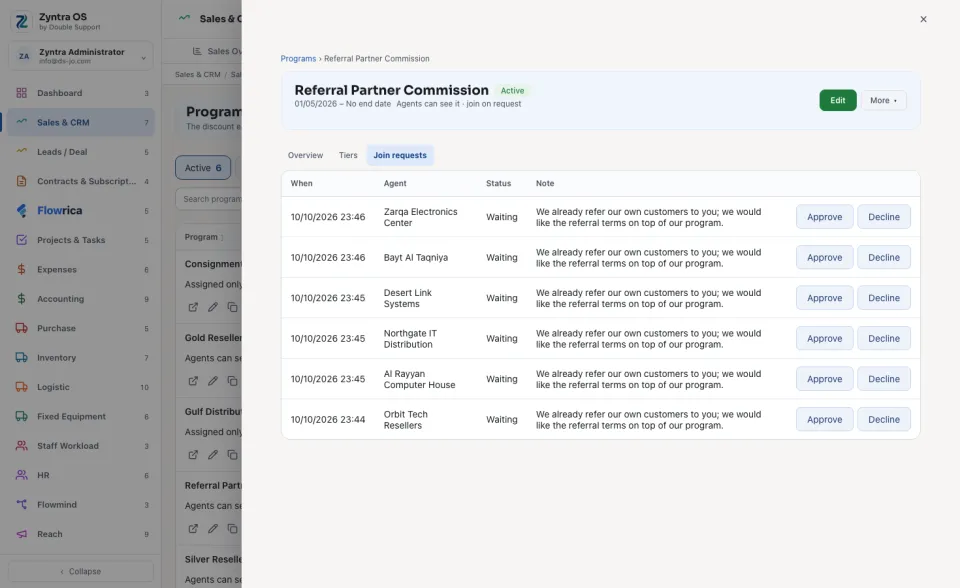The height and width of the screenshot is (588, 960).
Task: Decline Desert Link Systems request
Action: (x=883, y=298)
